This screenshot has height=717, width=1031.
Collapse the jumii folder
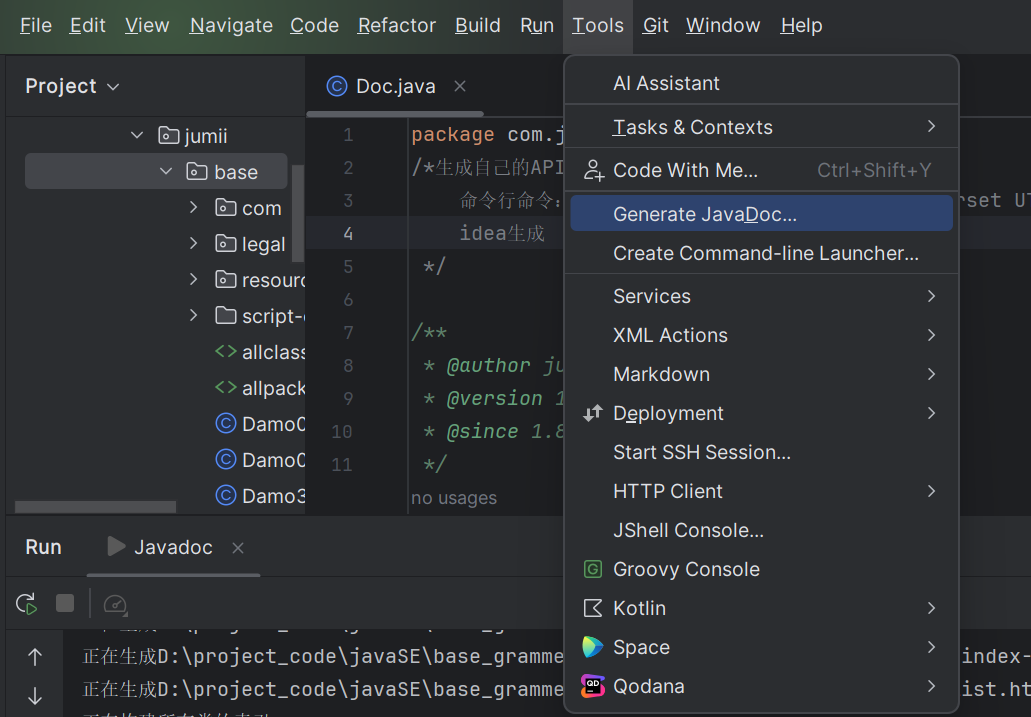tap(137, 136)
